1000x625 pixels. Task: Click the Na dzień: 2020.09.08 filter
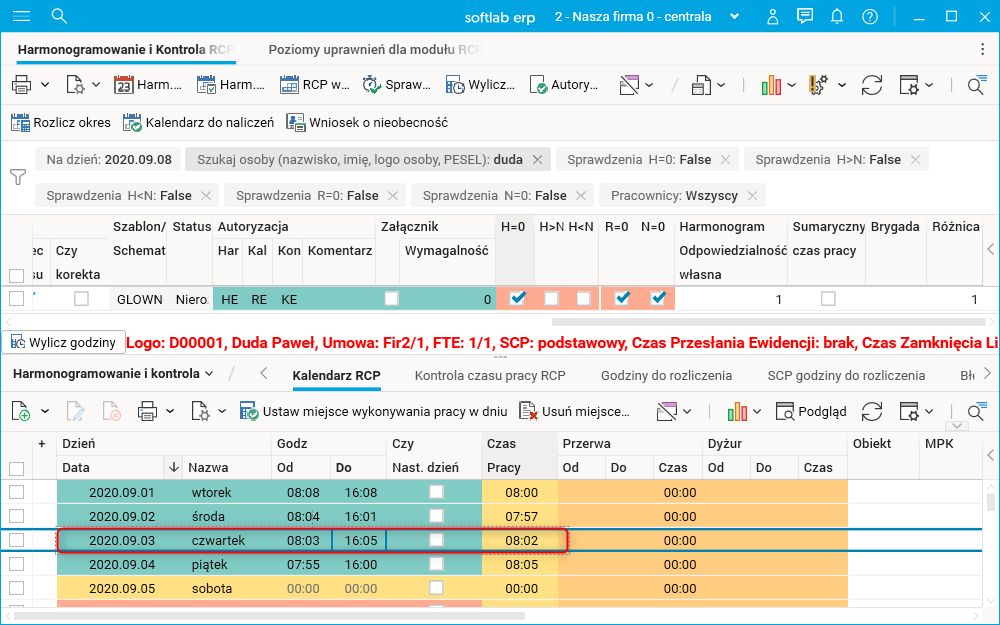(108, 159)
